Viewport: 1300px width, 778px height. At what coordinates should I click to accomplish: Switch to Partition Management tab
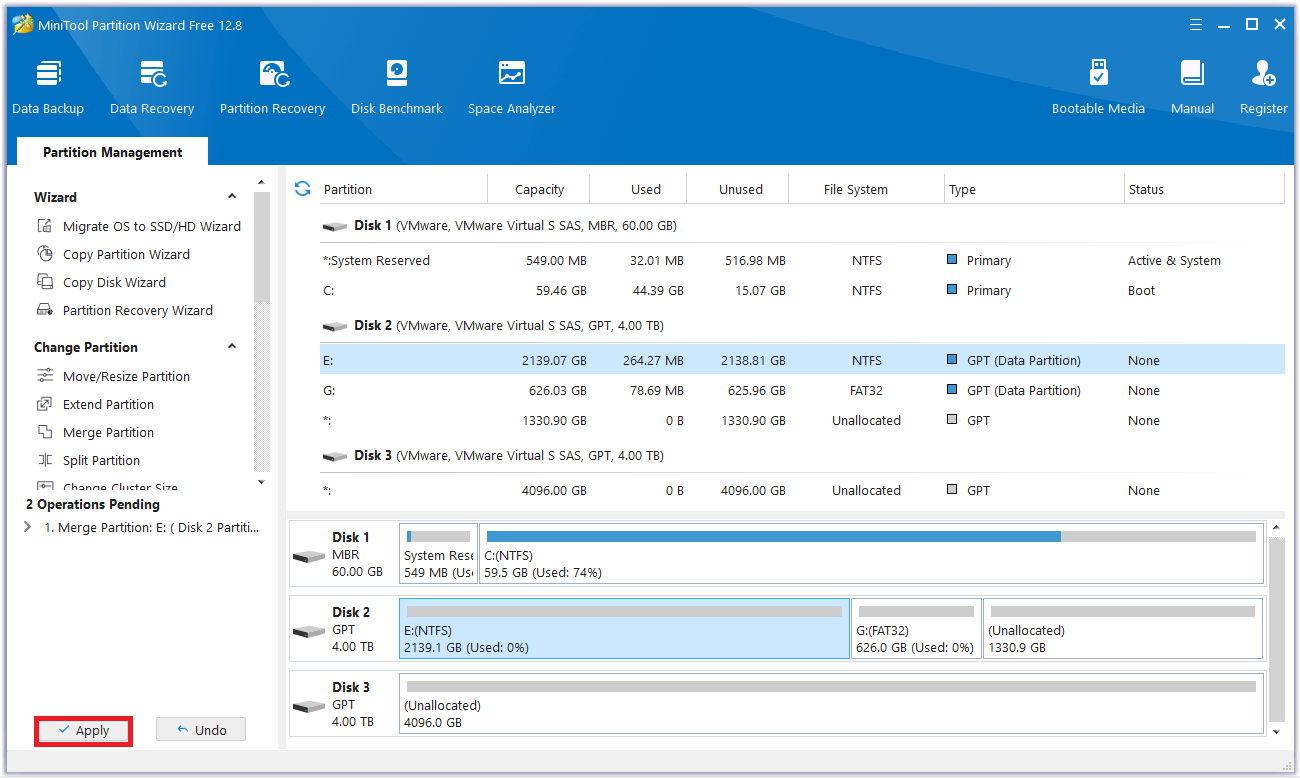tap(112, 152)
